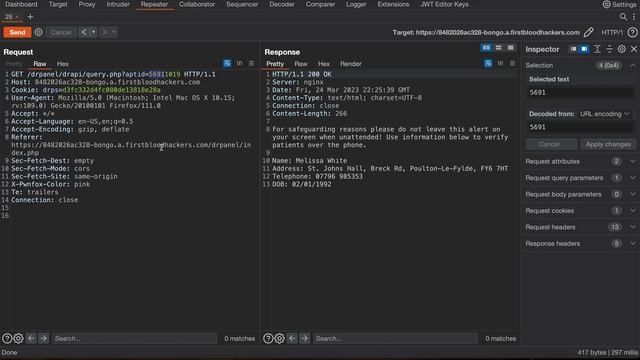The image size is (640, 360).
Task: Expand Request cookies section
Action: point(580,211)
